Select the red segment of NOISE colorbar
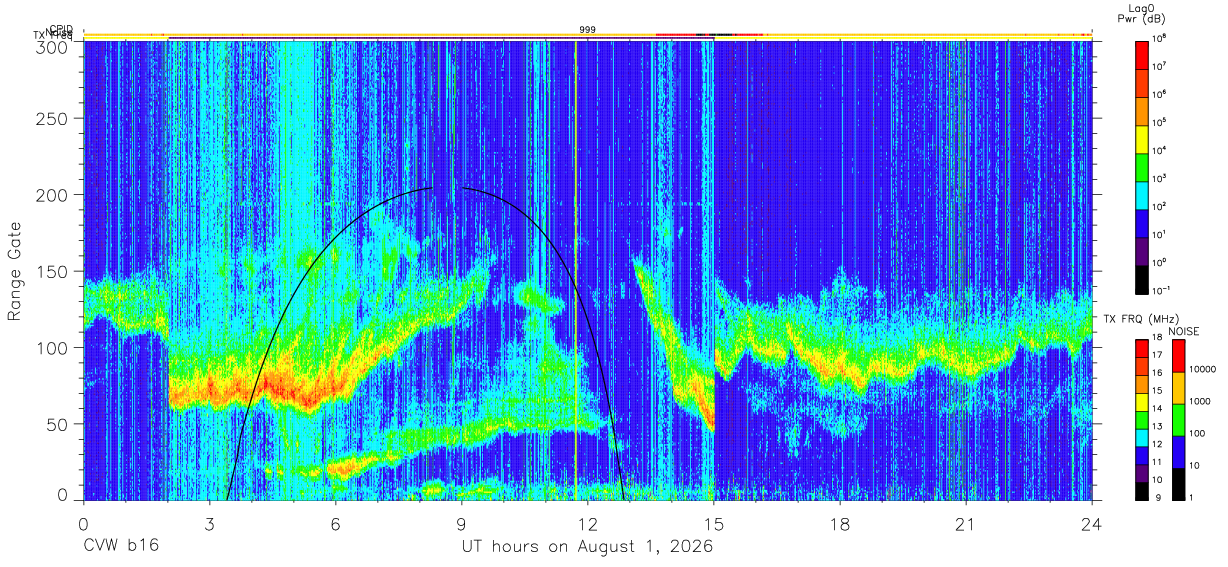 (x=1178, y=356)
